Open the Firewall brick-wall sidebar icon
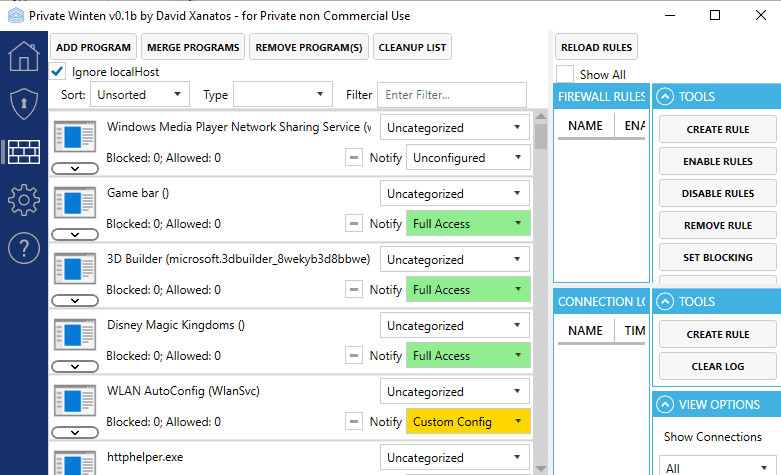 pyautogui.click(x=23, y=152)
